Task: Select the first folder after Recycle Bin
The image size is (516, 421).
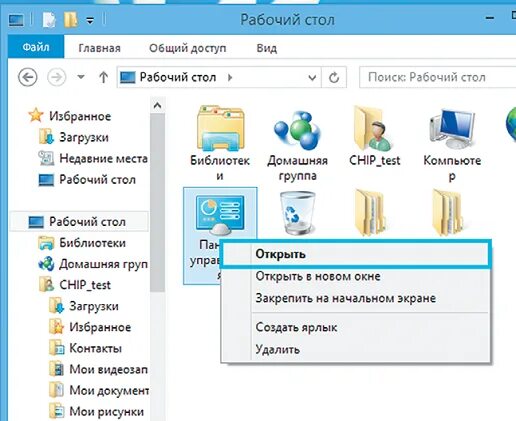Action: pos(370,213)
